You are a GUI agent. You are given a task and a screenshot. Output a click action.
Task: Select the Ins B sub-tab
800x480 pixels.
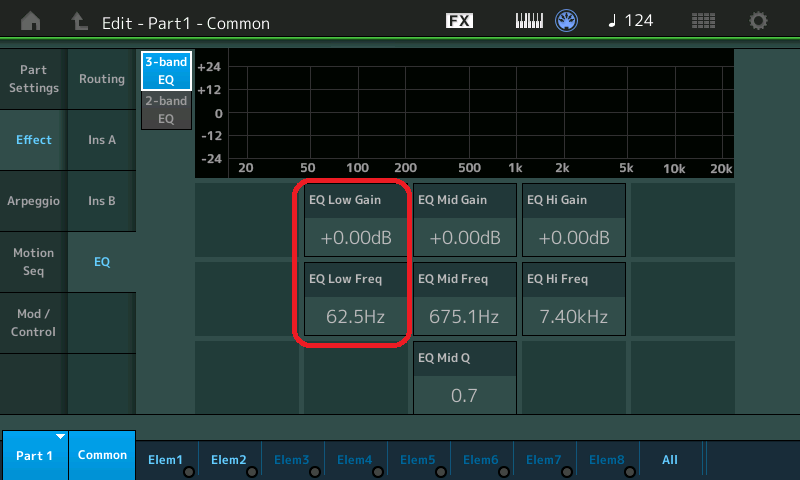coord(102,201)
